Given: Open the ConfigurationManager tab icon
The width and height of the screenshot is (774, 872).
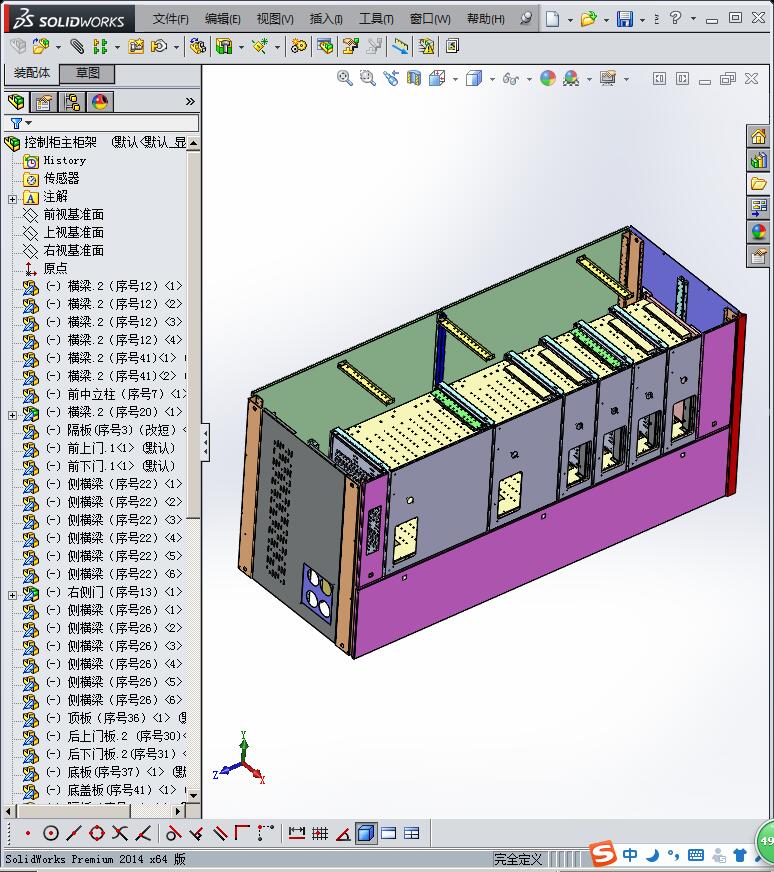Looking at the screenshot, I should pyautogui.click(x=72, y=102).
